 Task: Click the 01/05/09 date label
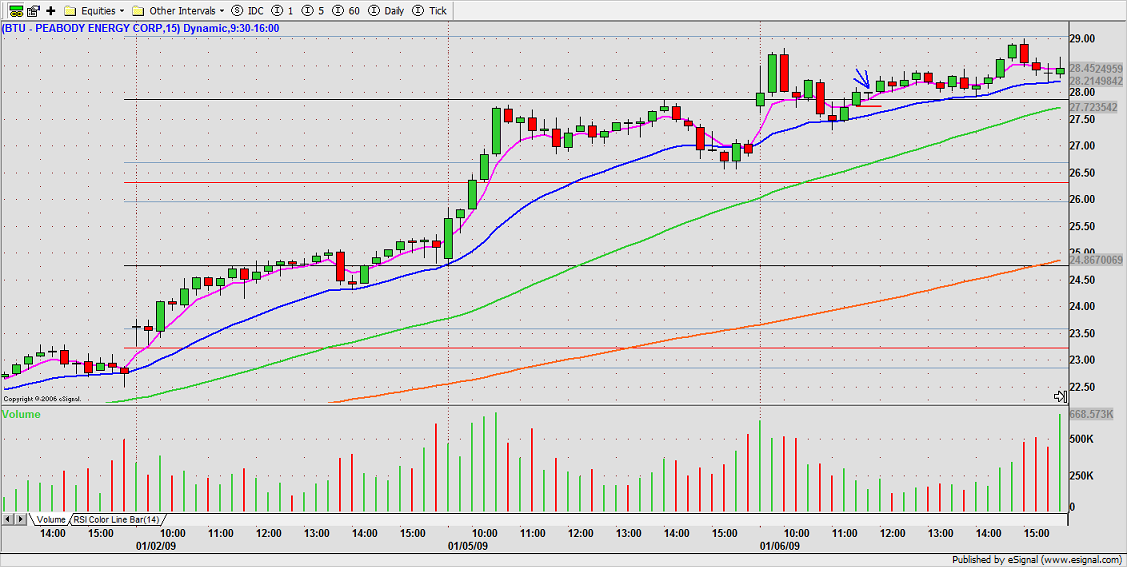pos(469,545)
